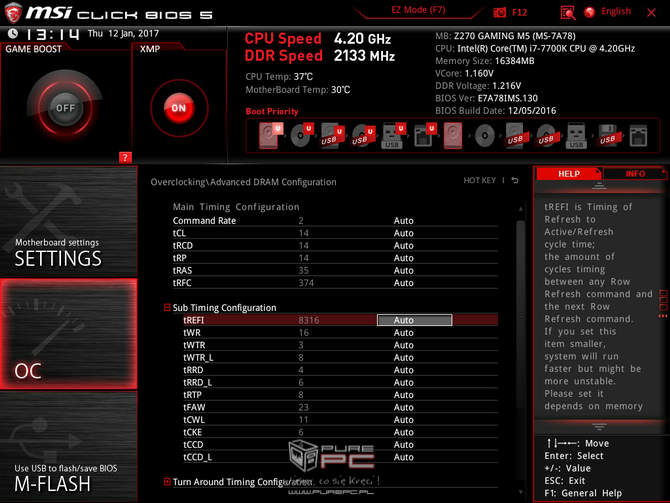
Task: Change the tCL Auto setting
Action: coord(403,233)
